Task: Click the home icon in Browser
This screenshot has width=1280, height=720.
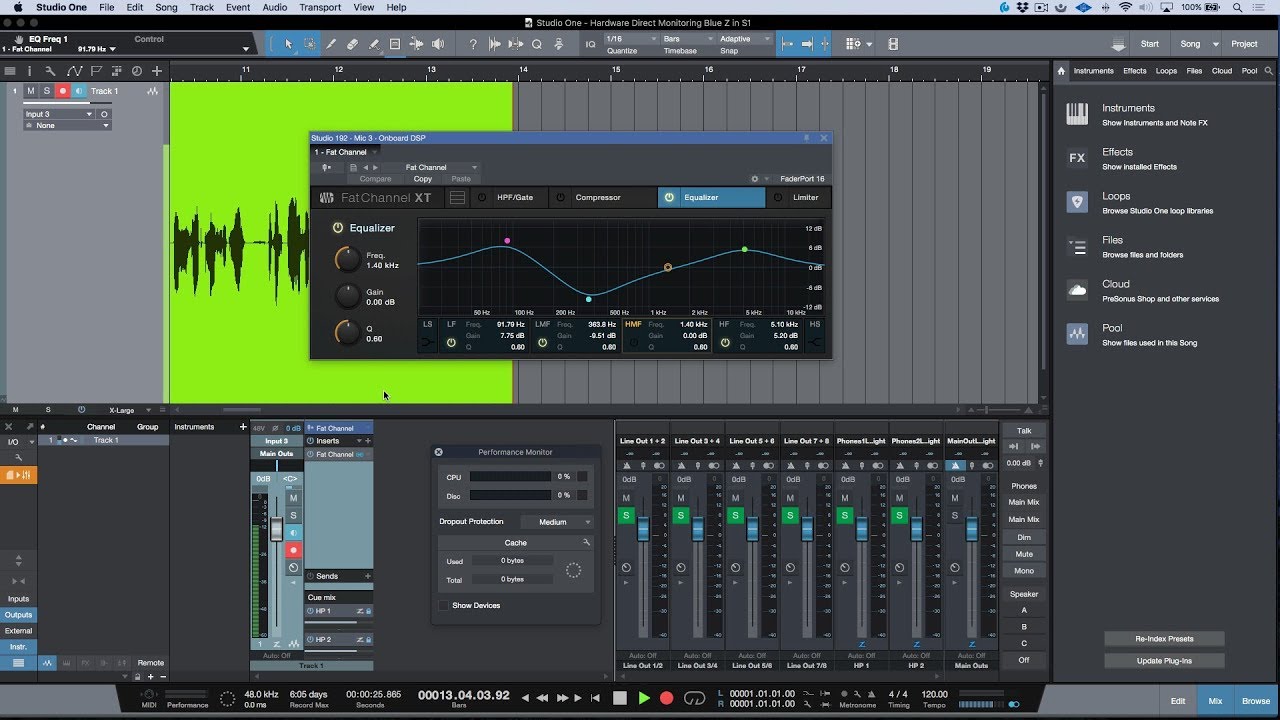Action: click(x=1061, y=71)
